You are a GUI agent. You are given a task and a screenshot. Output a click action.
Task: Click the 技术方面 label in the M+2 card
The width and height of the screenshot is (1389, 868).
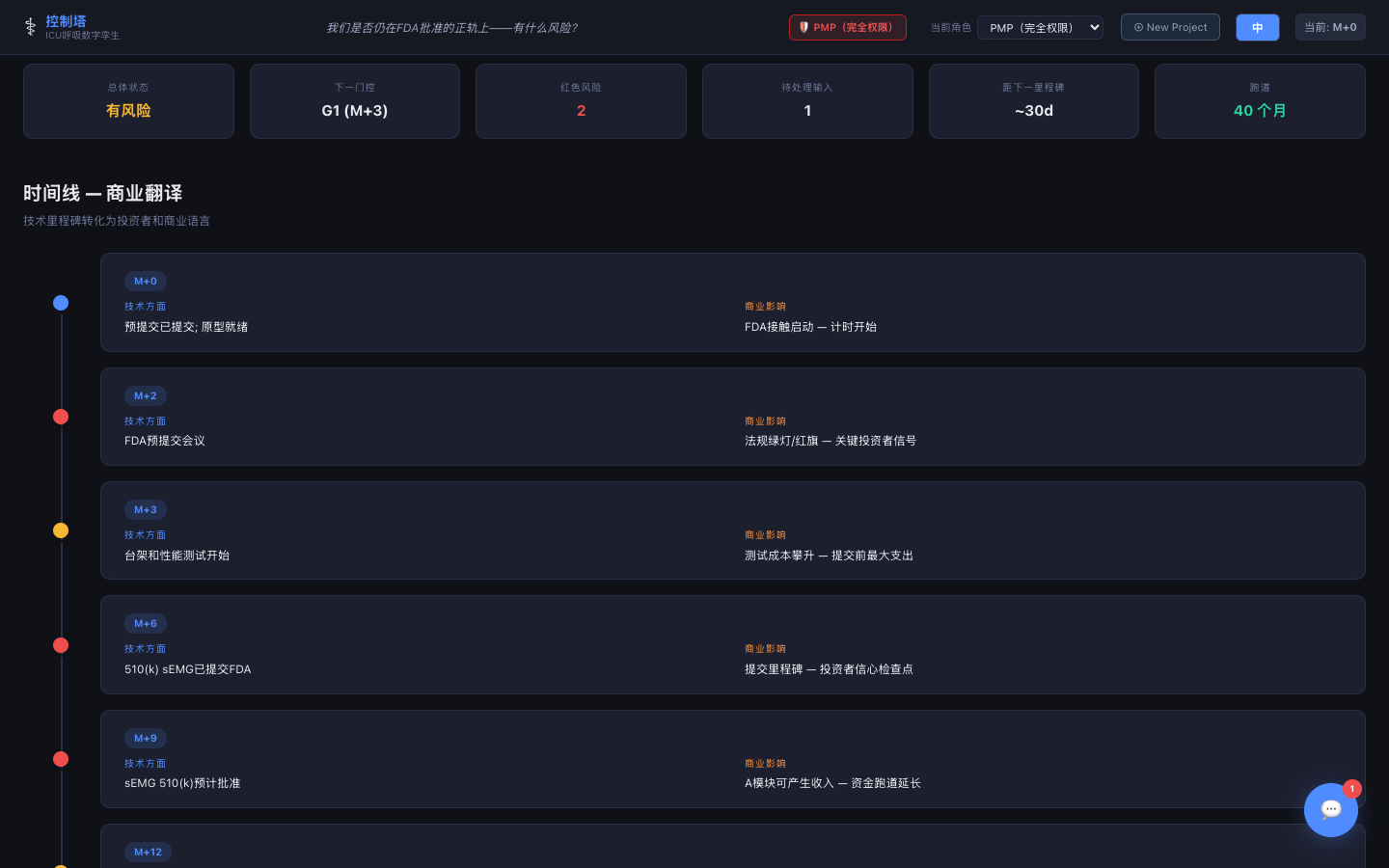point(145,421)
